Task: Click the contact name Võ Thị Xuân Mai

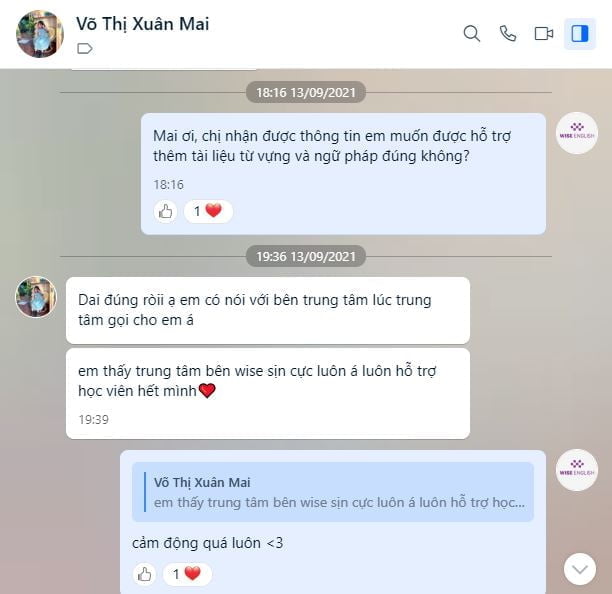Action: pos(142,24)
